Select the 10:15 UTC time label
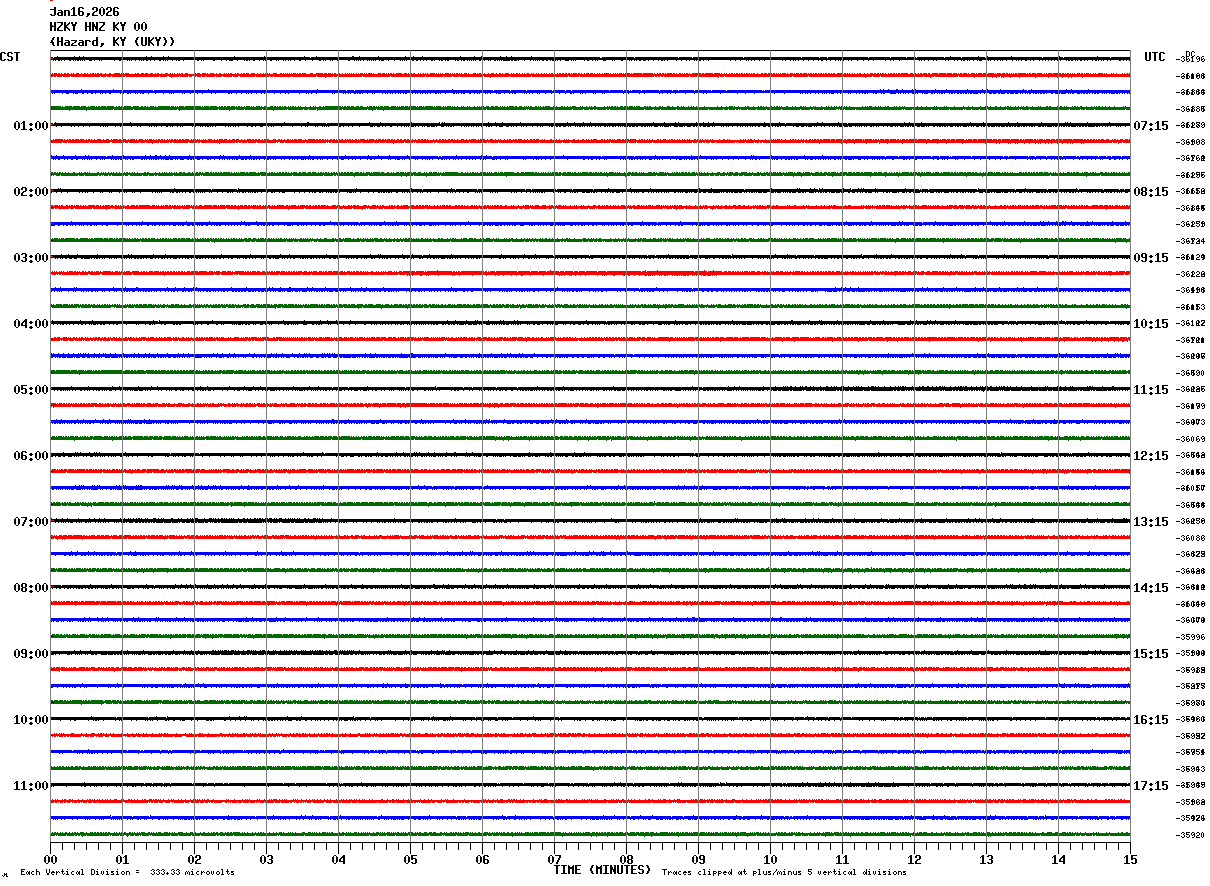 [1151, 324]
